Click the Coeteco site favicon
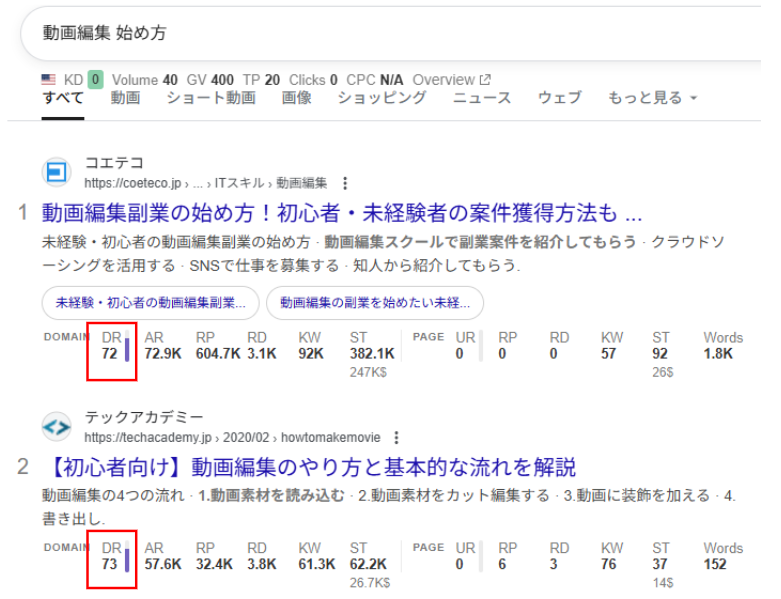Screen dimensions: 781x599 point(56,172)
